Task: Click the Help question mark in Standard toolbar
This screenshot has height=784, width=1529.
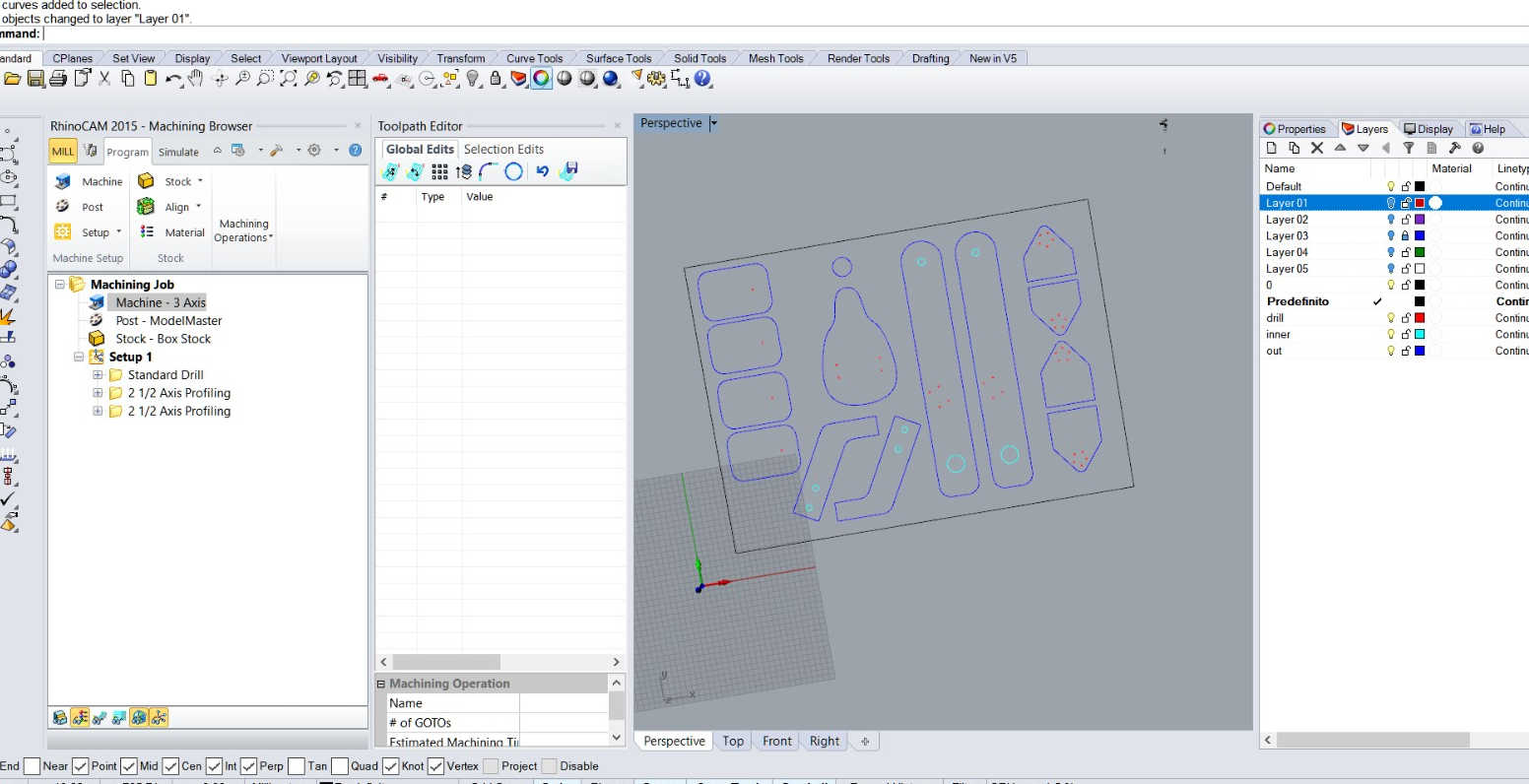Action: coord(702,79)
